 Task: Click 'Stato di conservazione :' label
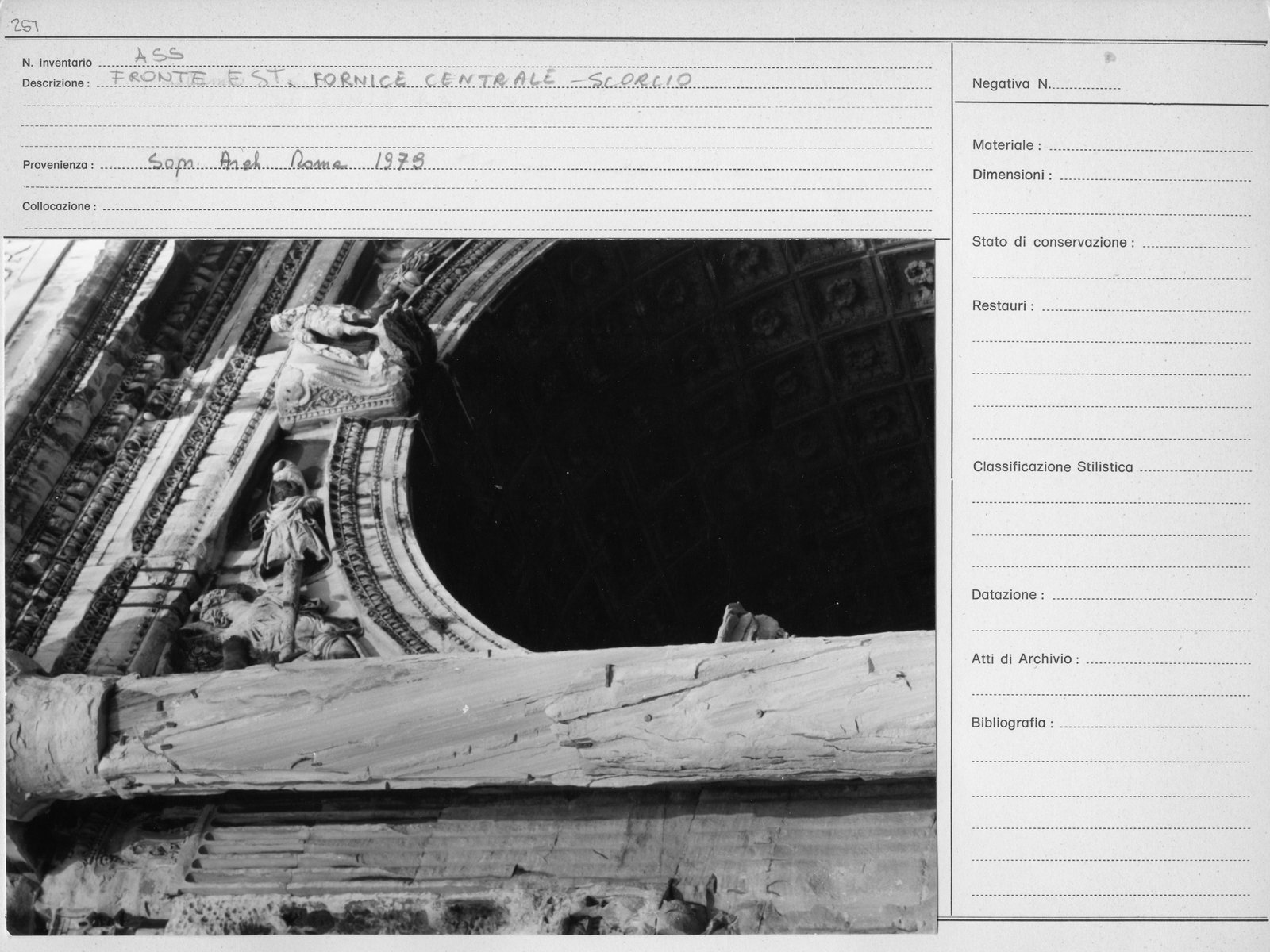pos(1053,242)
